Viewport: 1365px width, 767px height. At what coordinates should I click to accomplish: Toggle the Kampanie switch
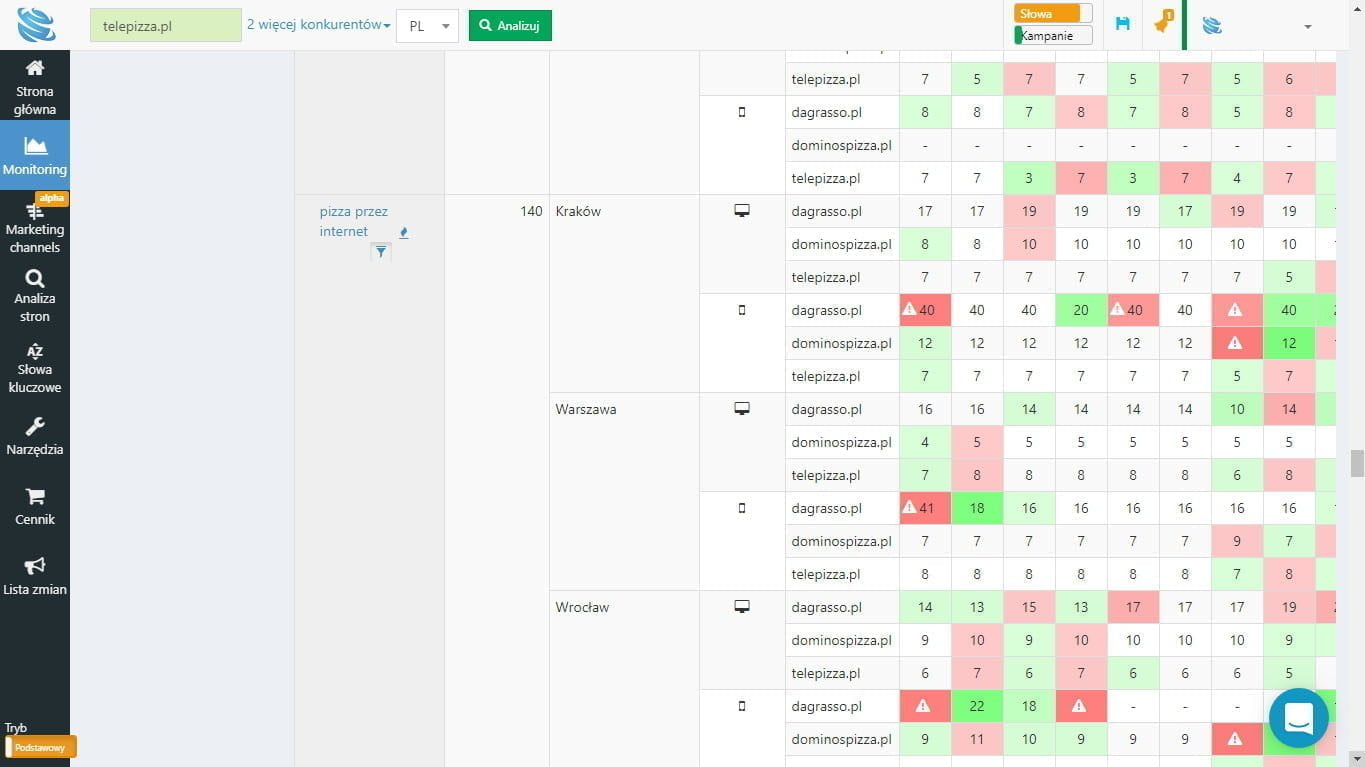(x=1052, y=36)
